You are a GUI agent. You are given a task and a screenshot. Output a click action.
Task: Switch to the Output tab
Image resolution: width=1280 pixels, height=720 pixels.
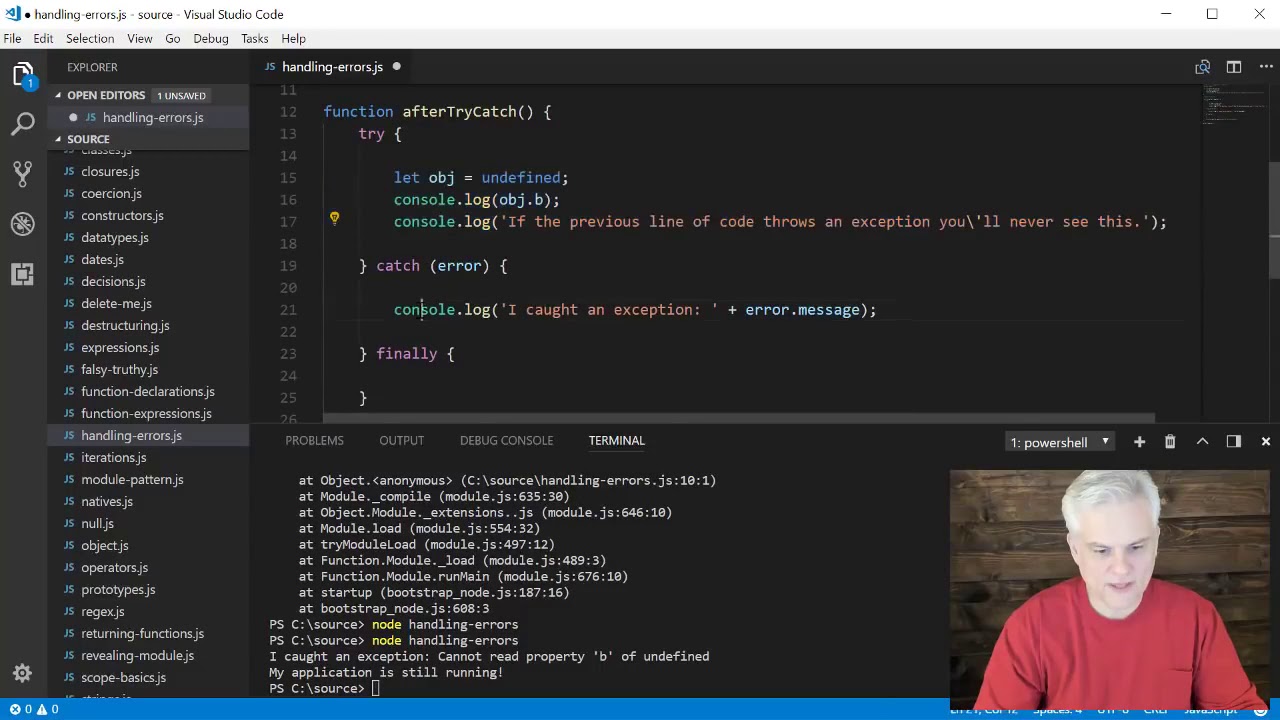[401, 440]
